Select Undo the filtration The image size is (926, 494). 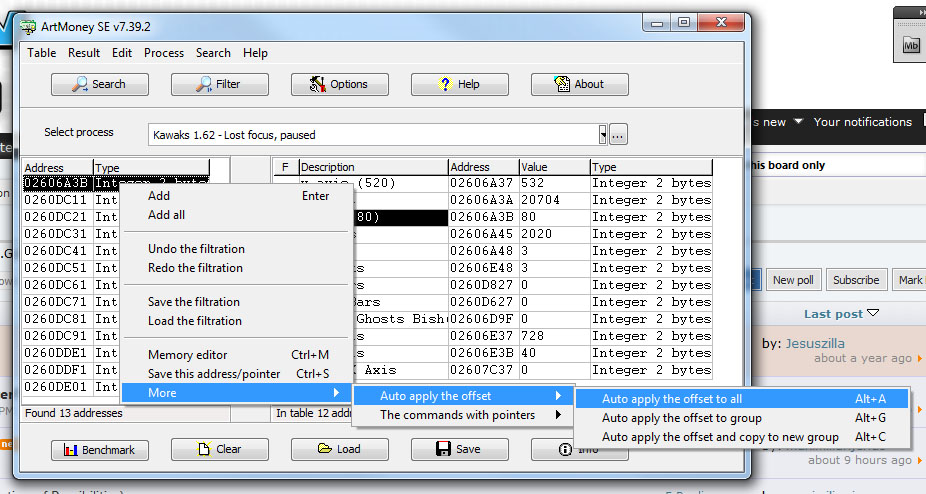tap(237, 249)
